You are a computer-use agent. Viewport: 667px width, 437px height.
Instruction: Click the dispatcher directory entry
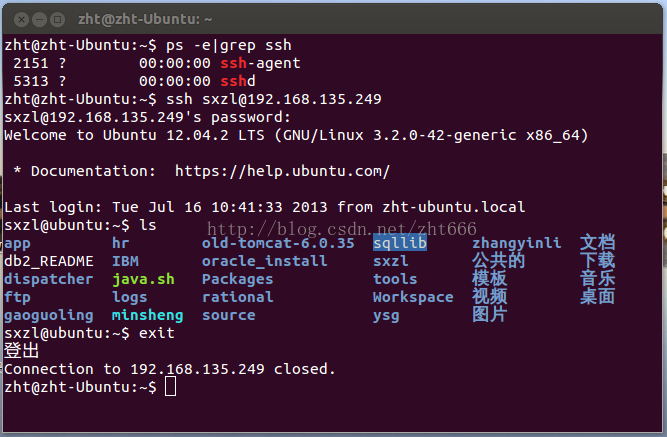point(48,279)
